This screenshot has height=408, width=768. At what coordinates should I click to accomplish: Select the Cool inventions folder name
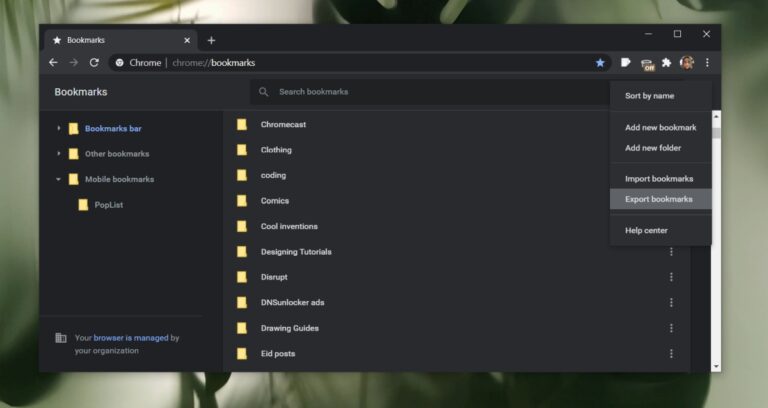click(x=289, y=226)
